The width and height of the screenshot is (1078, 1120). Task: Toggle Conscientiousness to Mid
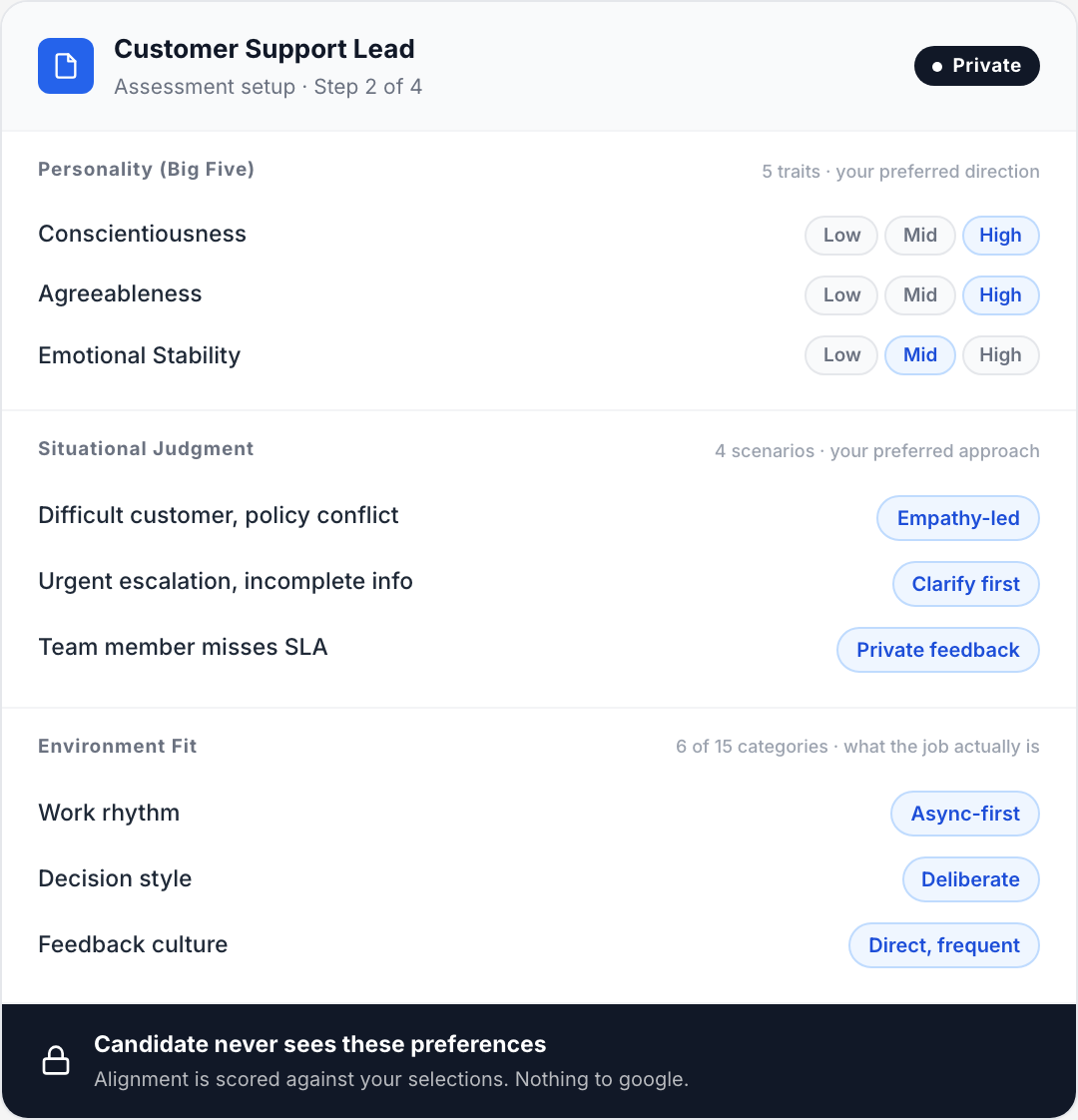point(919,235)
